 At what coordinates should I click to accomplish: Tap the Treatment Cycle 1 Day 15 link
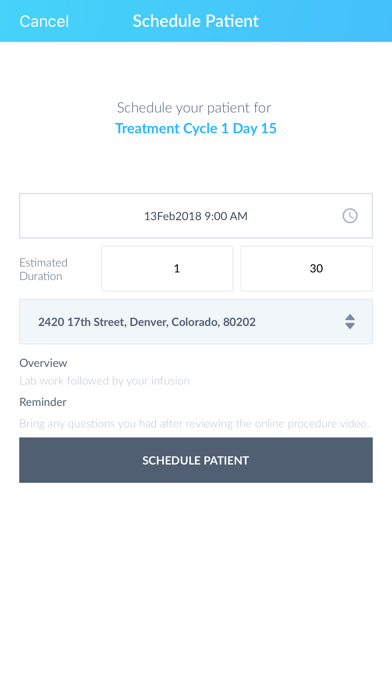coord(196,128)
